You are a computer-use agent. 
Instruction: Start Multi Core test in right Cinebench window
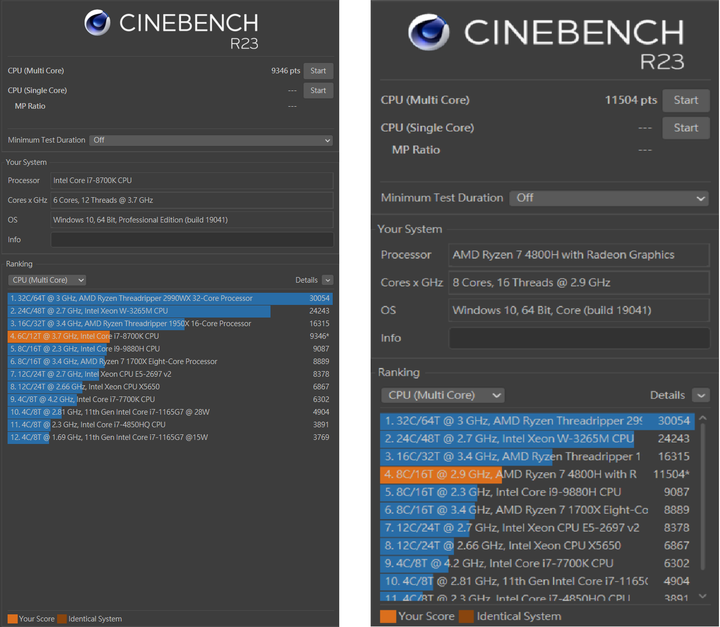686,100
